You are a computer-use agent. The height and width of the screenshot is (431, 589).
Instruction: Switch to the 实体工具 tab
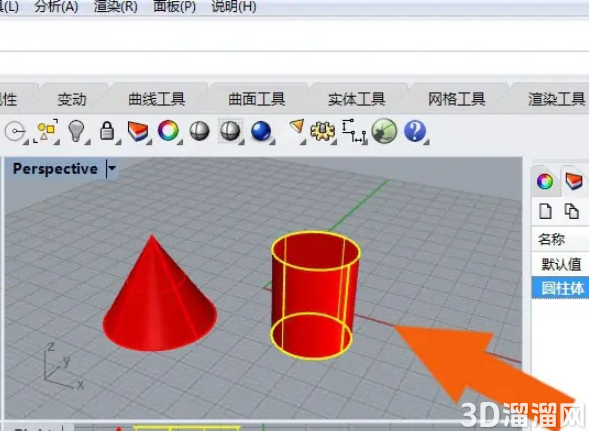pos(356,99)
